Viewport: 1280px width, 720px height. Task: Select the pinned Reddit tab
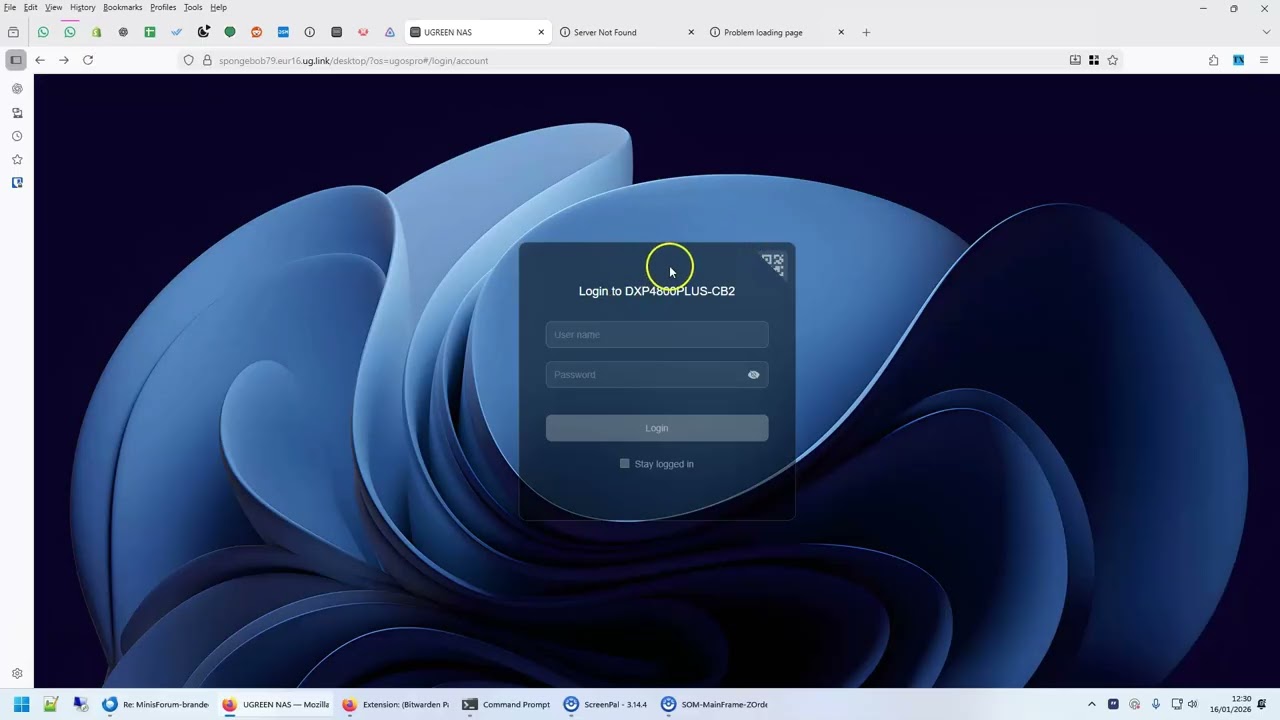pyautogui.click(x=256, y=32)
